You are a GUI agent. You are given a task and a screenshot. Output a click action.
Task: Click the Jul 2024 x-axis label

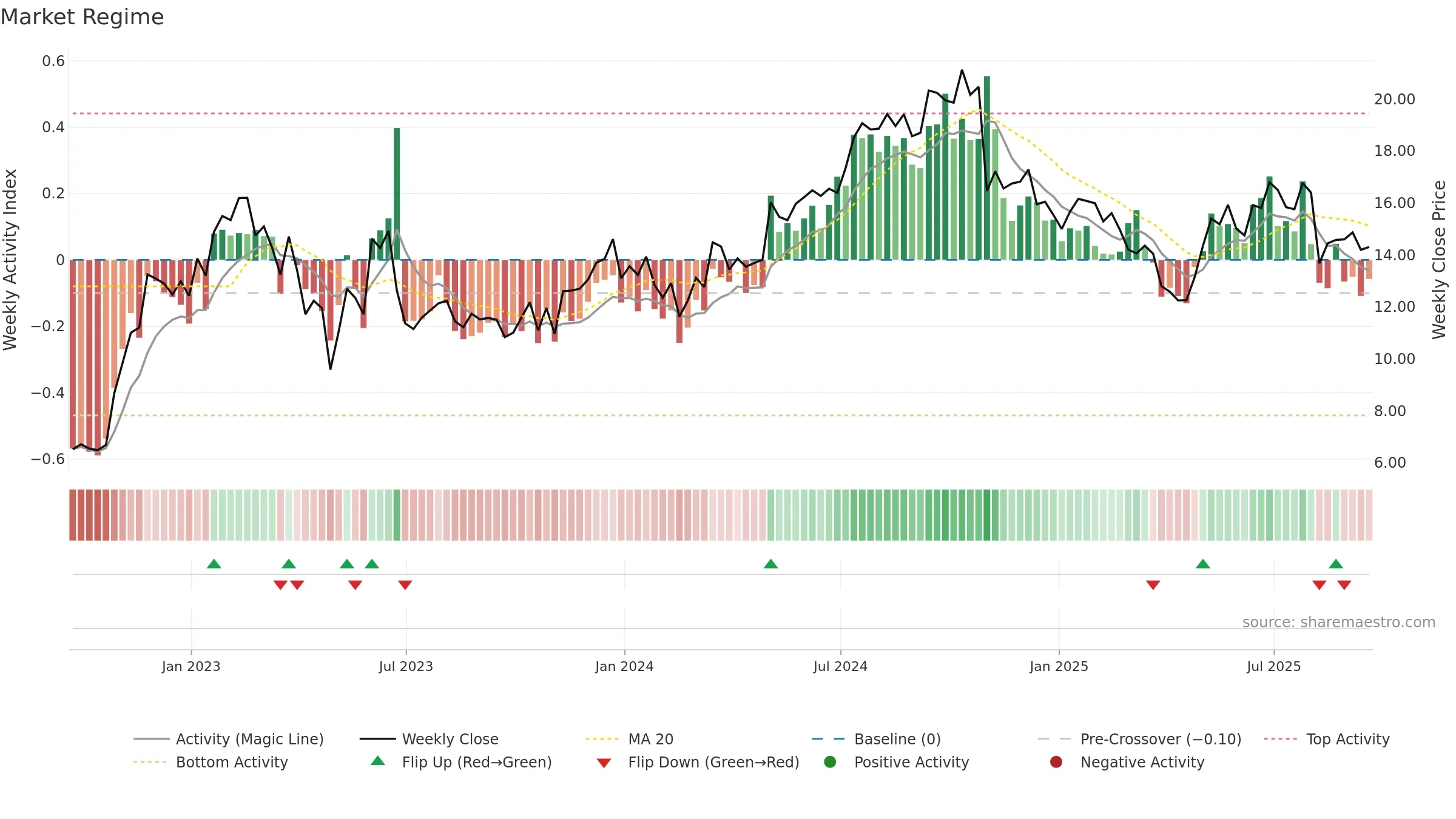[x=840, y=667]
